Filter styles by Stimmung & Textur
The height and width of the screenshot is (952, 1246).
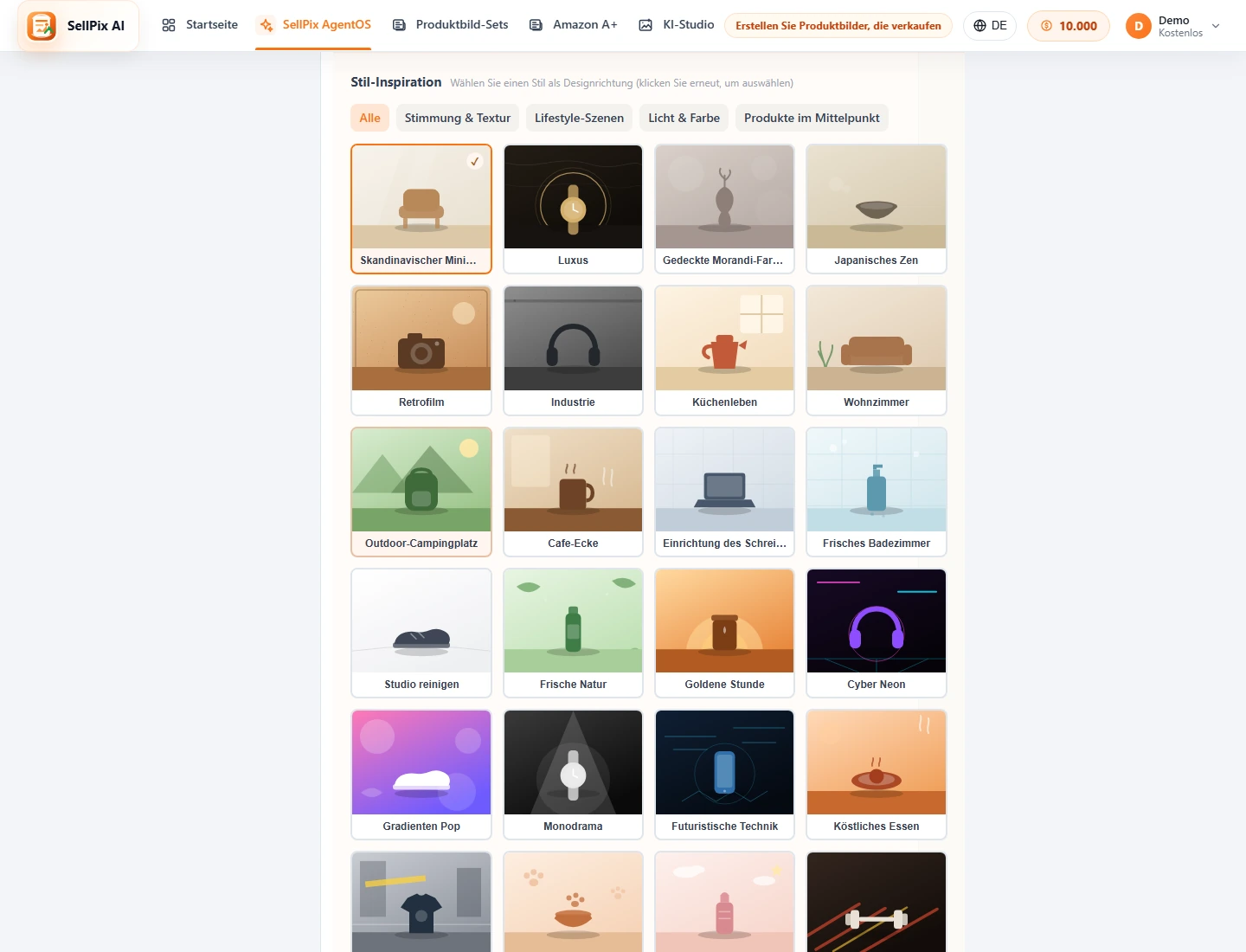pyautogui.click(x=458, y=118)
